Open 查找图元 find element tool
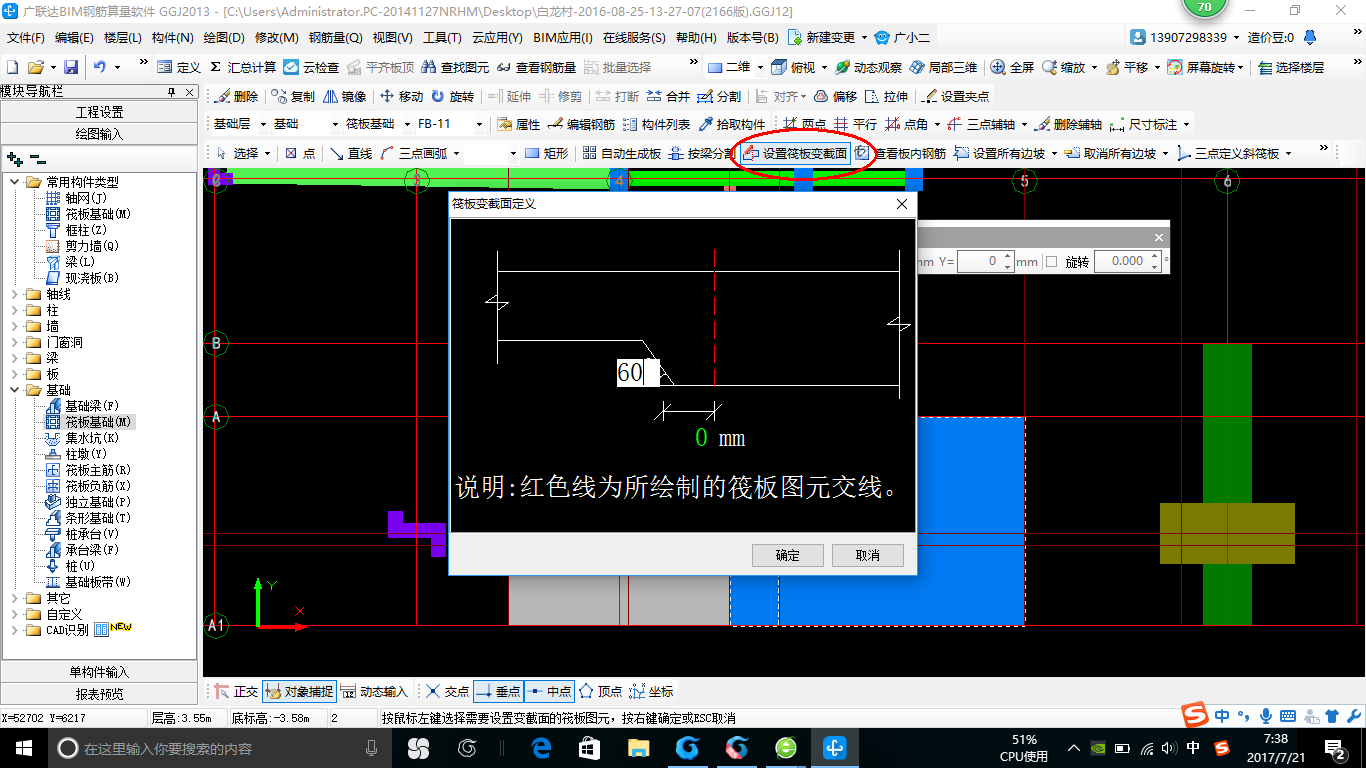1366x768 pixels. point(455,67)
